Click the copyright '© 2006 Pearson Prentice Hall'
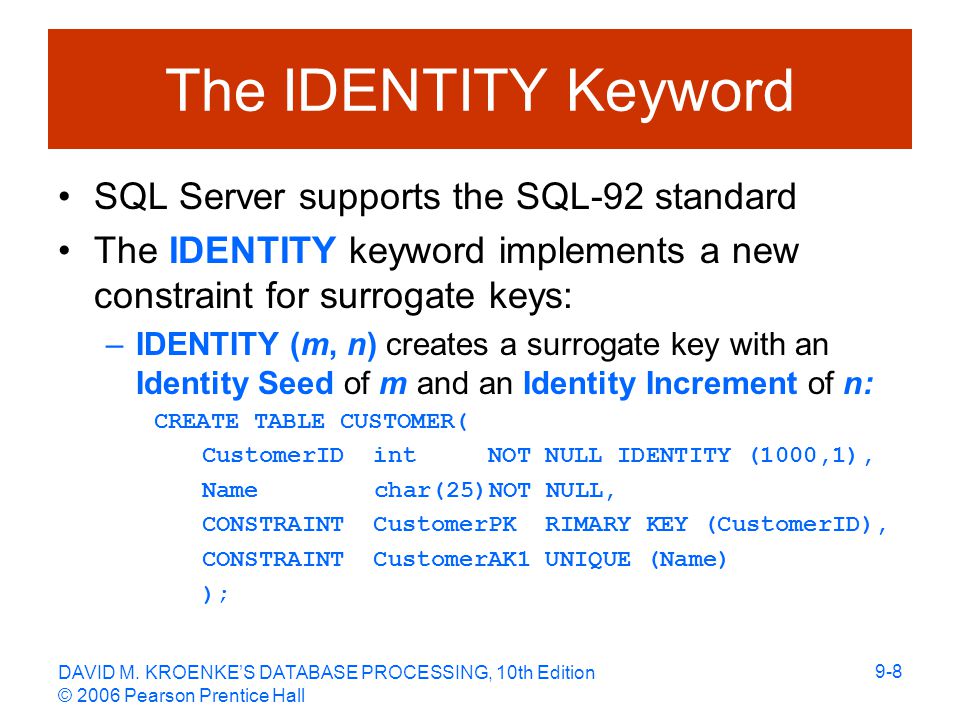Viewport: 960px width, 720px height. point(181,696)
